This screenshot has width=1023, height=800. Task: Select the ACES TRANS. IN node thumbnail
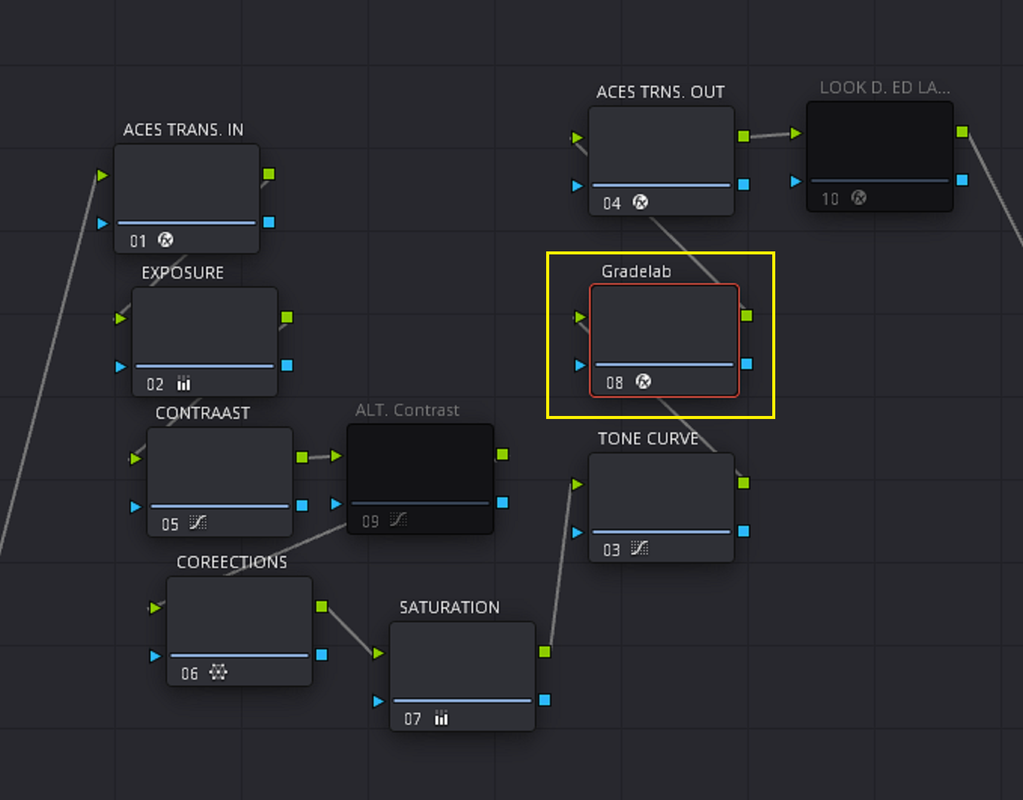coord(187,198)
